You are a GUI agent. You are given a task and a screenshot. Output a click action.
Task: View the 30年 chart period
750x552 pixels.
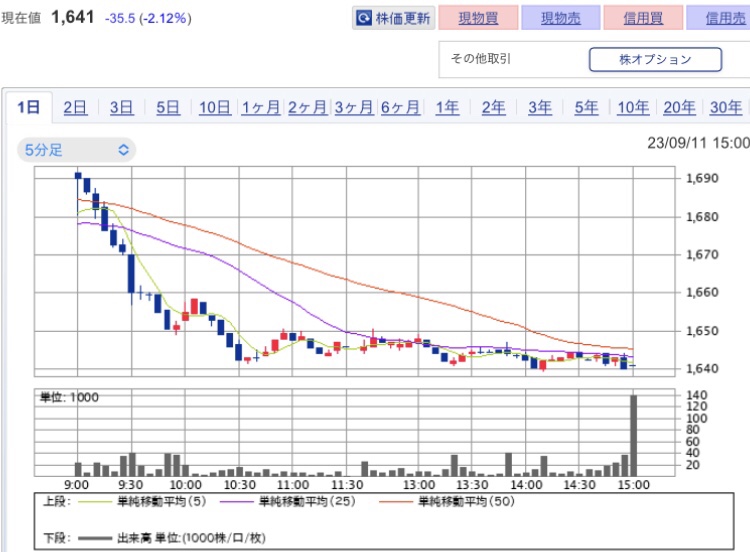point(726,107)
